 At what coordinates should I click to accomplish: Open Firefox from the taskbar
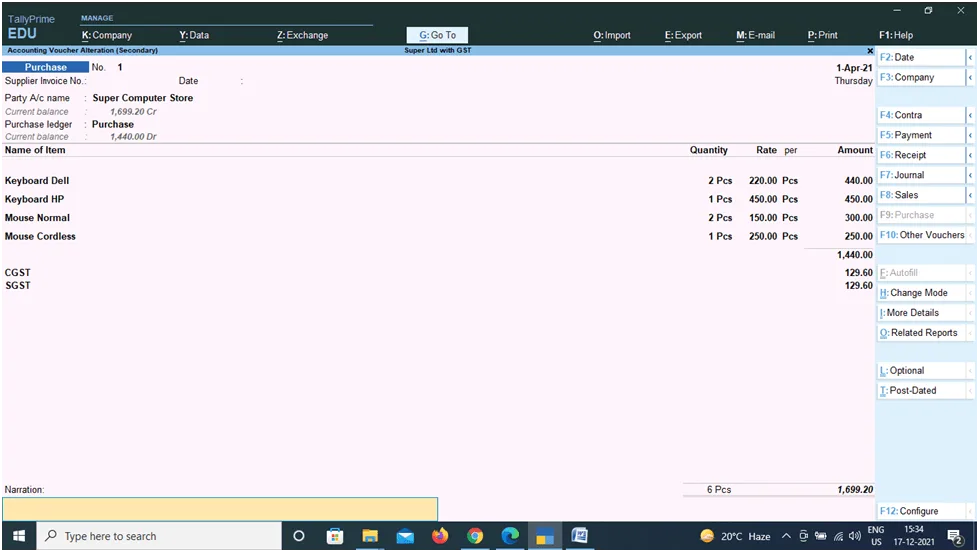click(440, 536)
